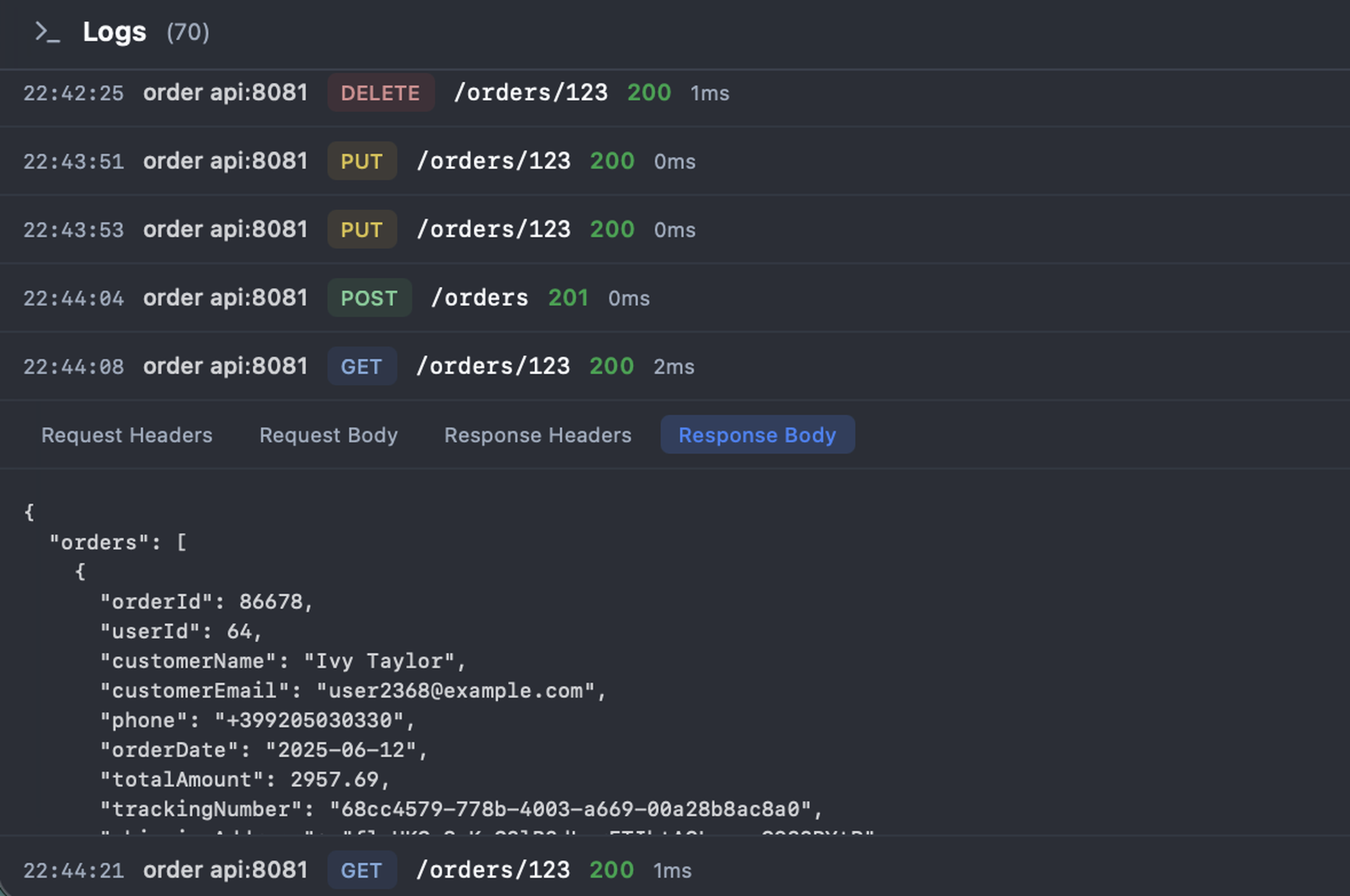Switch to the Request Headers tab

[126, 434]
